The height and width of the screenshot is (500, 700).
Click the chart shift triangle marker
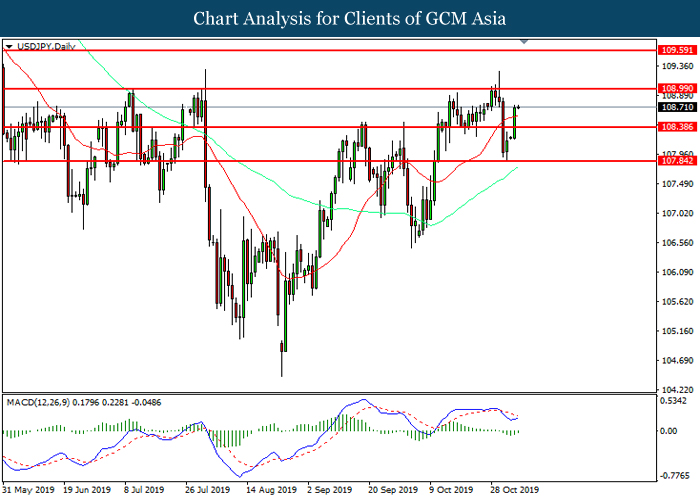pos(524,42)
